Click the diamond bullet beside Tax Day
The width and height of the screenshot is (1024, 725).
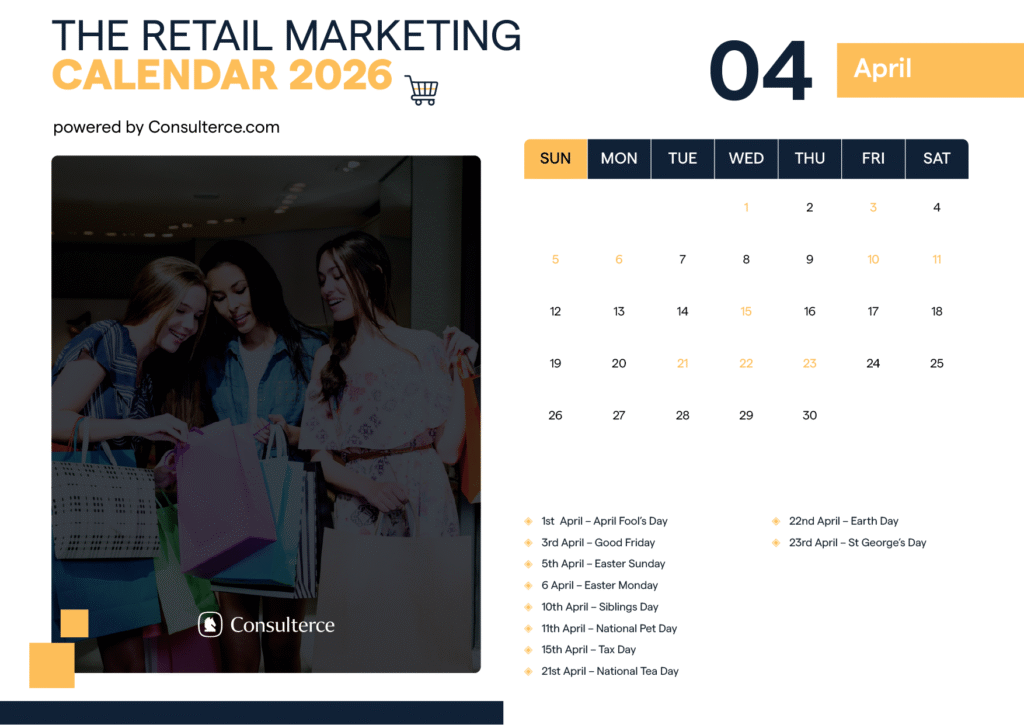pyautogui.click(x=528, y=649)
